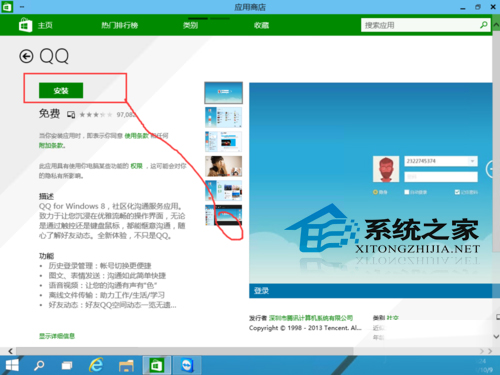The height and width of the screenshot is (375, 500).
Task: Open the publisher Tencent company link
Action: pyautogui.click(x=311, y=318)
